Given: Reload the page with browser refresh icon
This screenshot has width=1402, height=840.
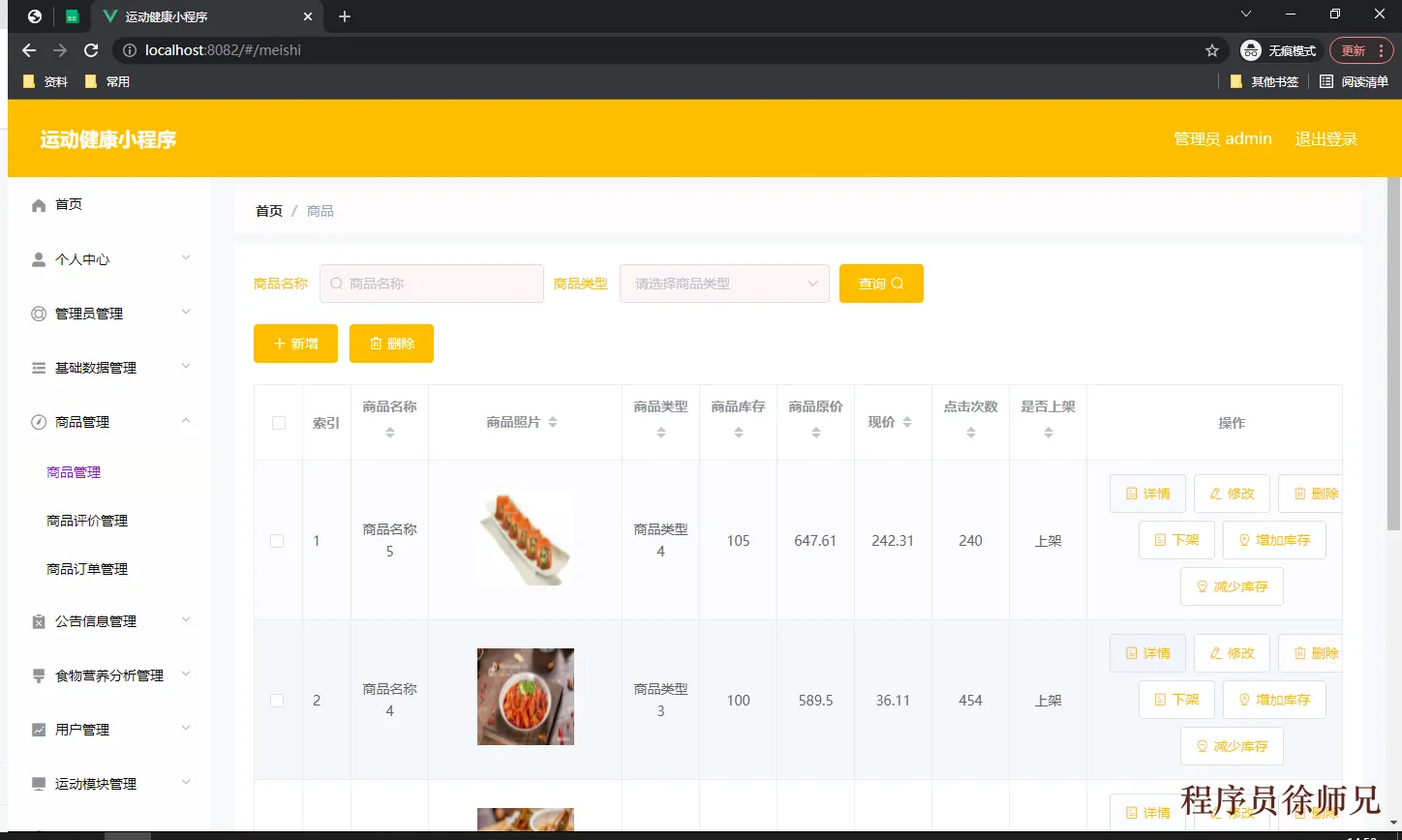Looking at the screenshot, I should (91, 50).
